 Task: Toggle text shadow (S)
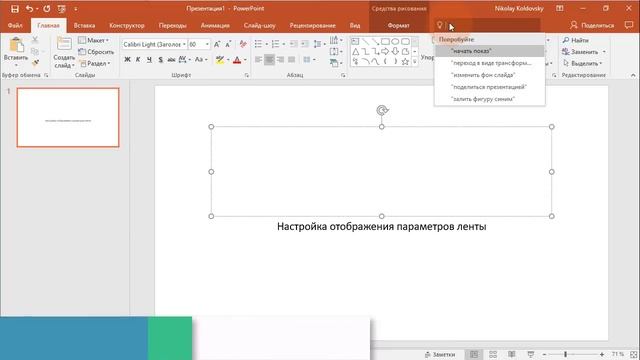point(160,60)
